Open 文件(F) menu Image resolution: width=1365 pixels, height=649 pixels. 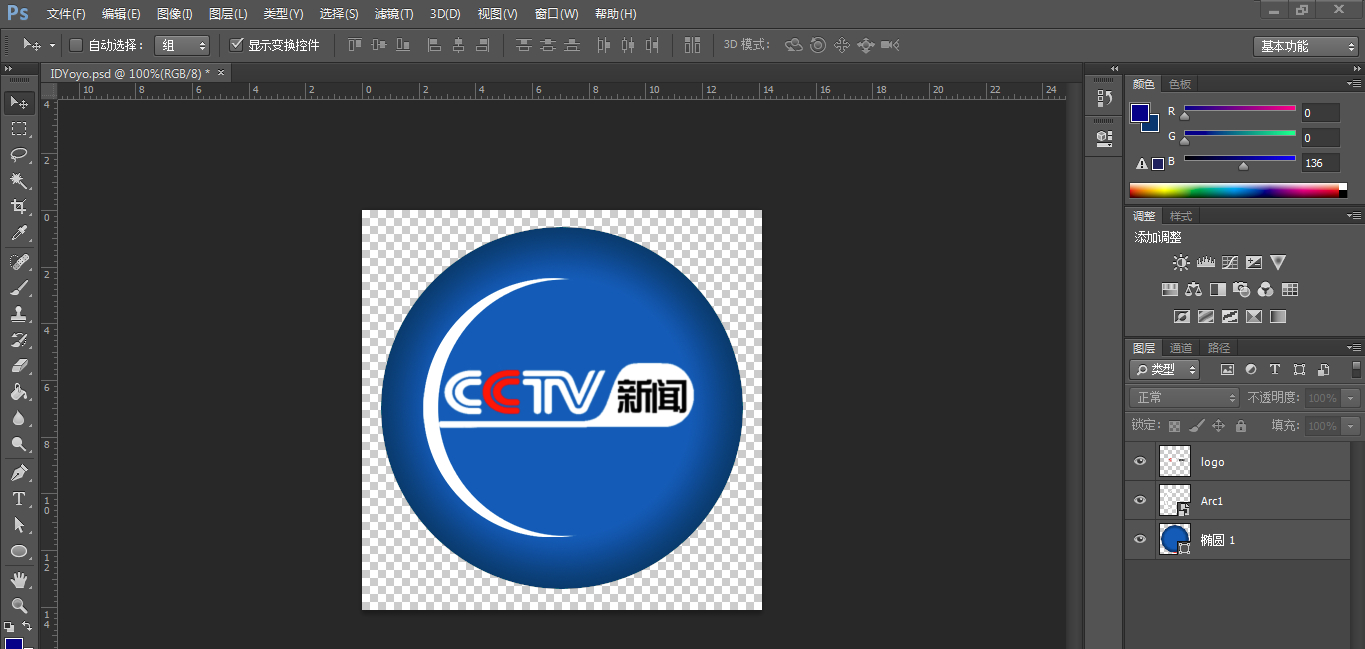pyautogui.click(x=66, y=14)
